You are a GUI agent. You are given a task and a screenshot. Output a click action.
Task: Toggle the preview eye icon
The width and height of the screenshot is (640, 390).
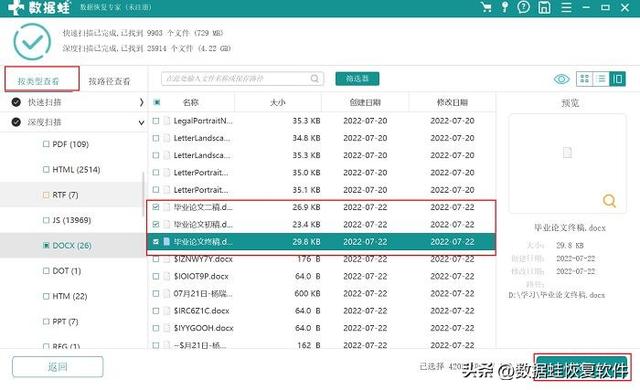[562, 79]
